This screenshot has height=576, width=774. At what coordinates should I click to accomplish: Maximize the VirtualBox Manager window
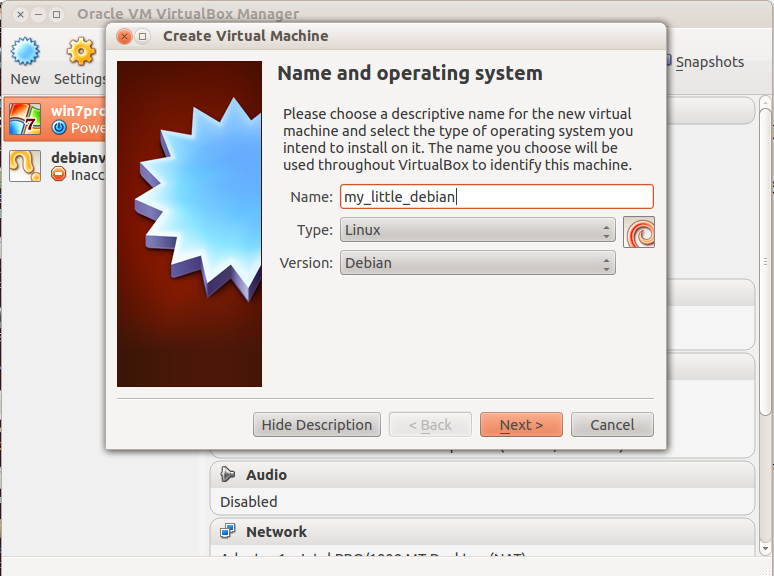56,14
